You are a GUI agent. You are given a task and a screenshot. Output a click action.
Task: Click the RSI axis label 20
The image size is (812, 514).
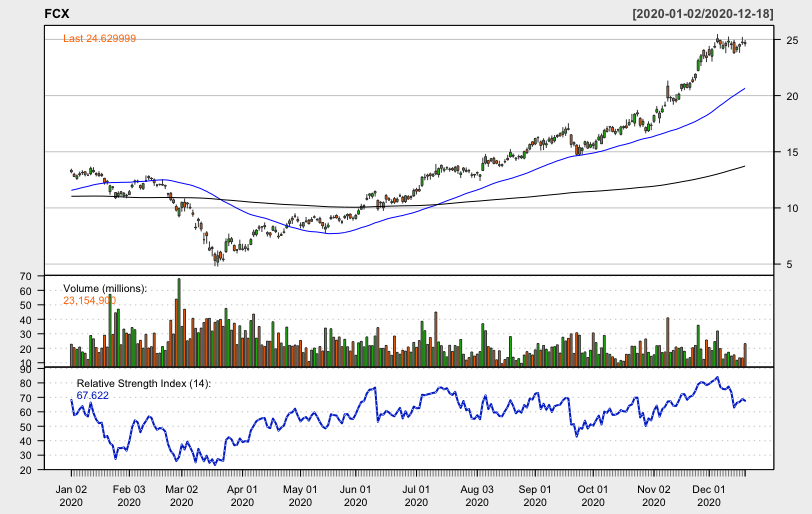pyautogui.click(x=25, y=470)
